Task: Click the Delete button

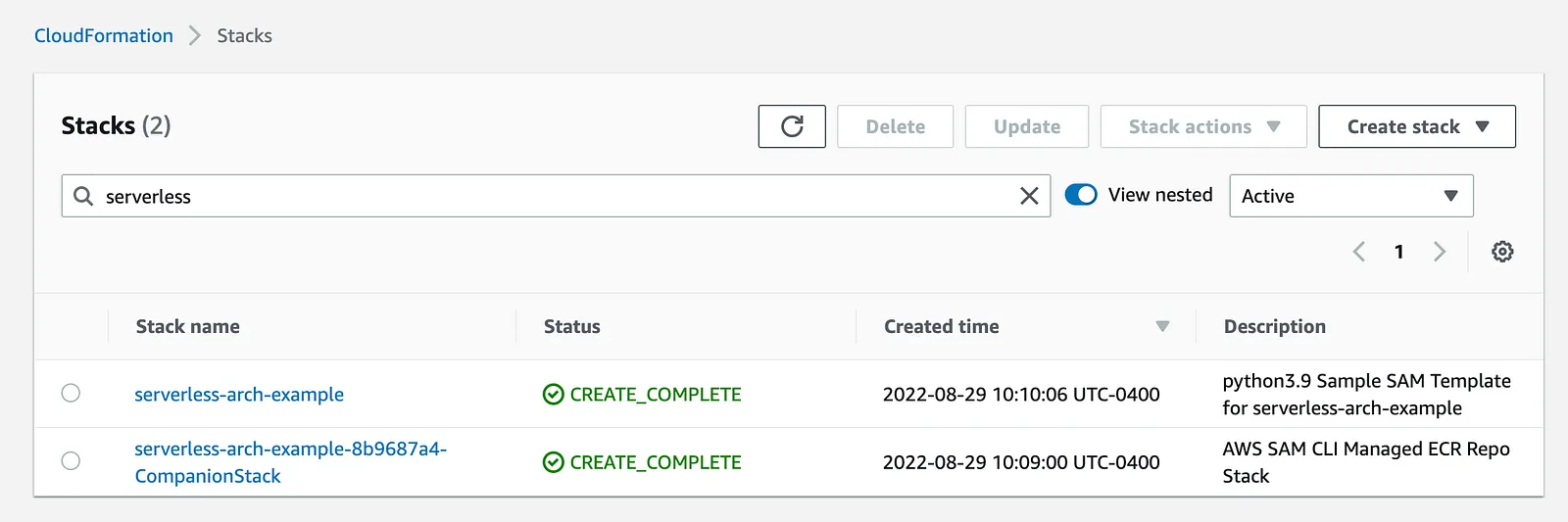Action: 896,126
